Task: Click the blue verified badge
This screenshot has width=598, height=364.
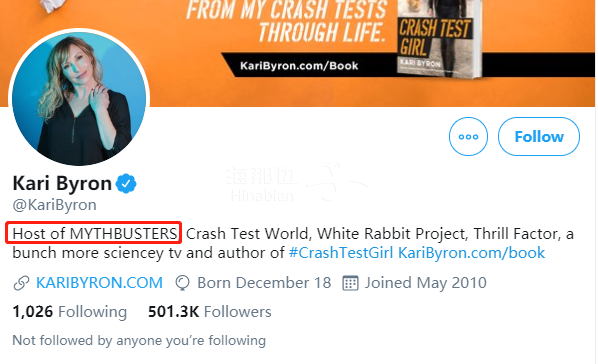Action: click(126, 184)
